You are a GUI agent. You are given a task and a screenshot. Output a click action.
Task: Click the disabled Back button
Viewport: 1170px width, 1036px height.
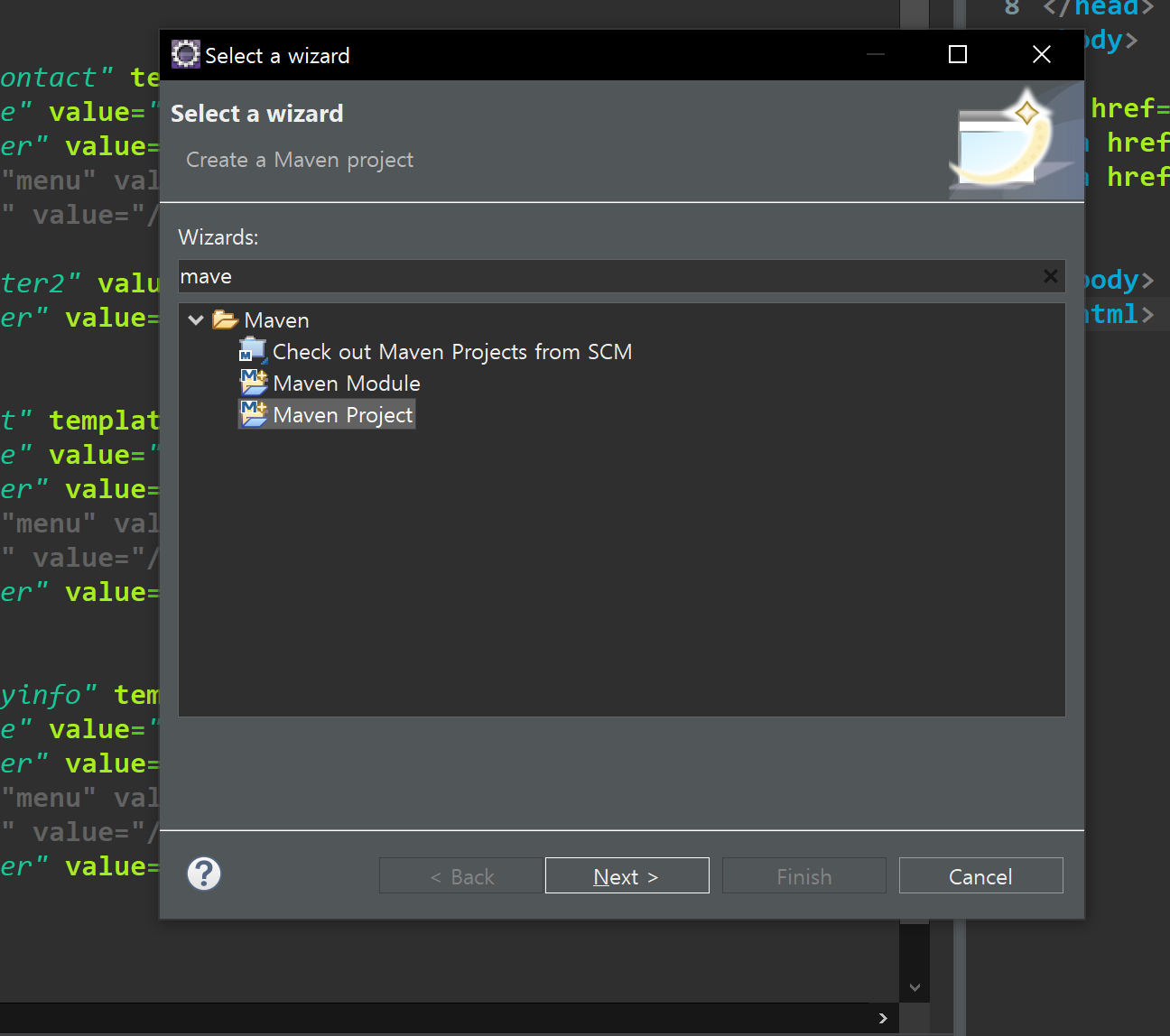pos(461,875)
